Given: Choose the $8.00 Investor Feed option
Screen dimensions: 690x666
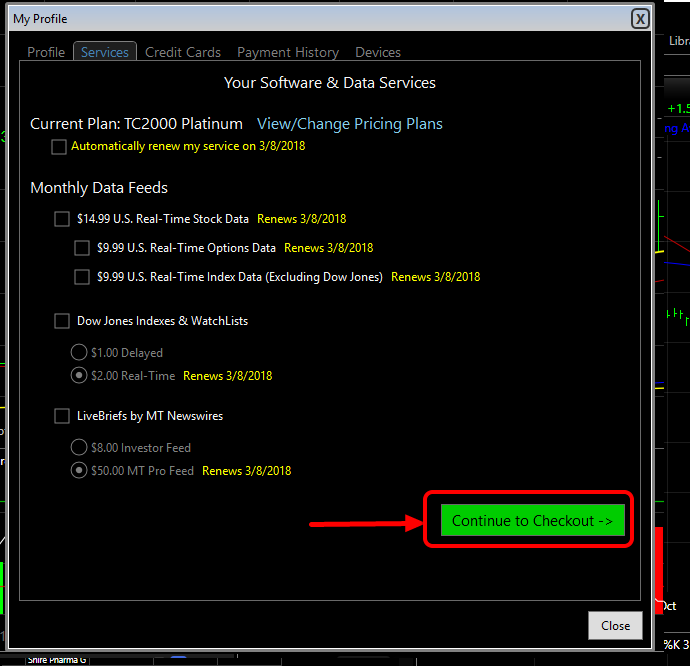Looking at the screenshot, I should (x=79, y=447).
